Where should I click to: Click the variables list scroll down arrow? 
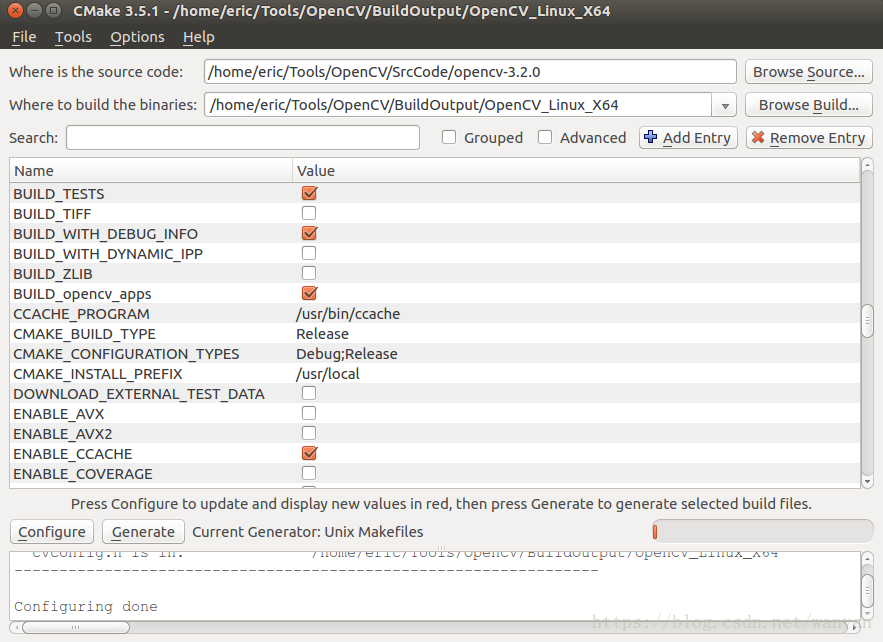(867, 482)
